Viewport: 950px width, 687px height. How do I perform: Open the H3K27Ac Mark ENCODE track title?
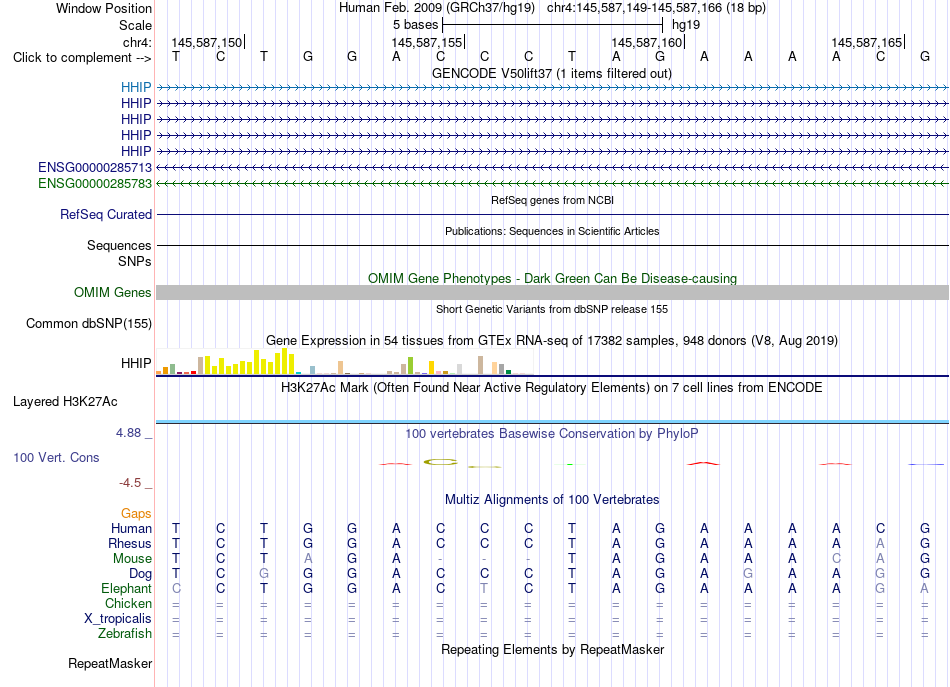pyautogui.click(x=552, y=388)
